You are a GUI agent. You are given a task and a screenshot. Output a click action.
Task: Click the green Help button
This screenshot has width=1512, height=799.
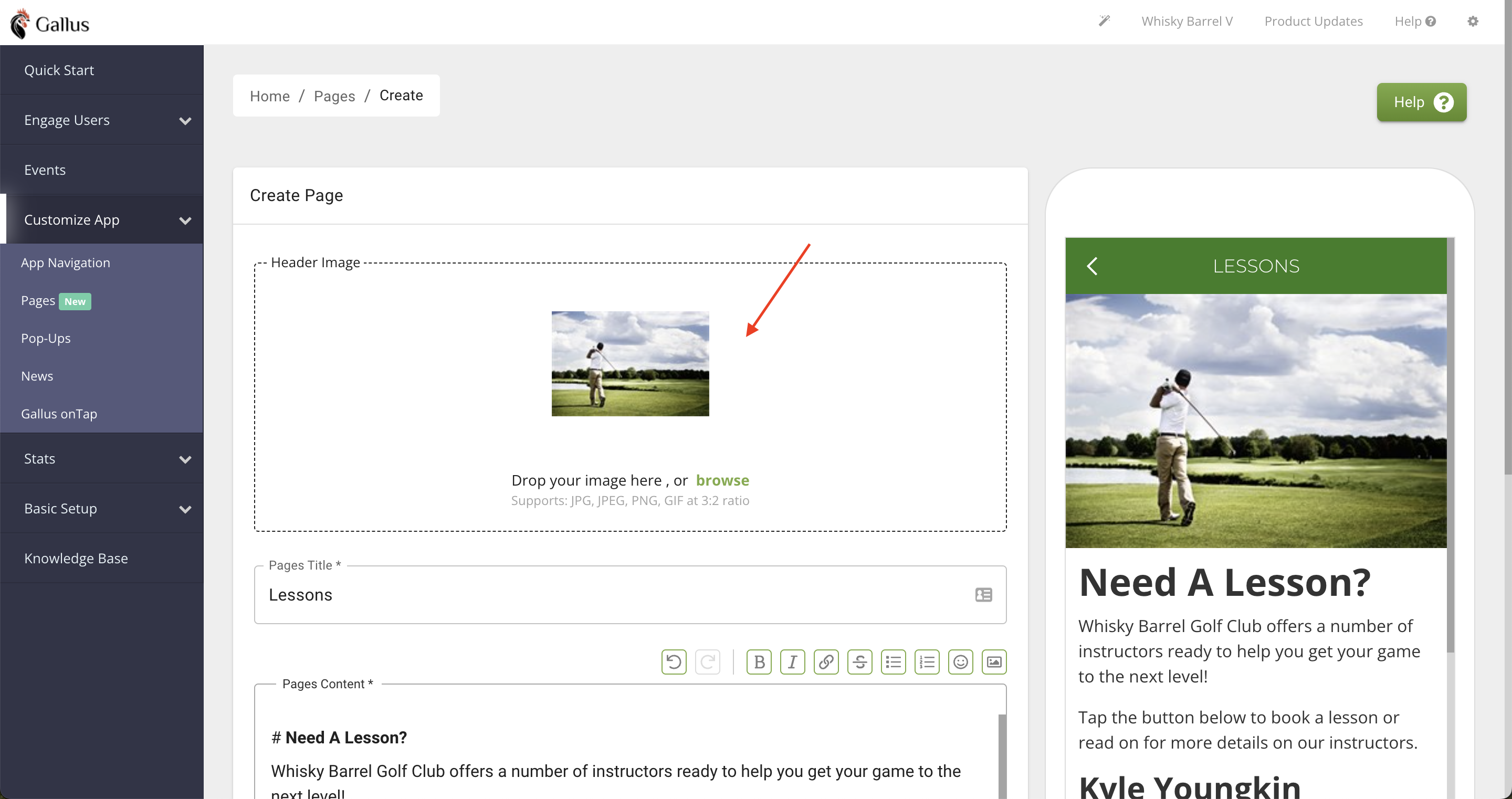click(x=1422, y=102)
